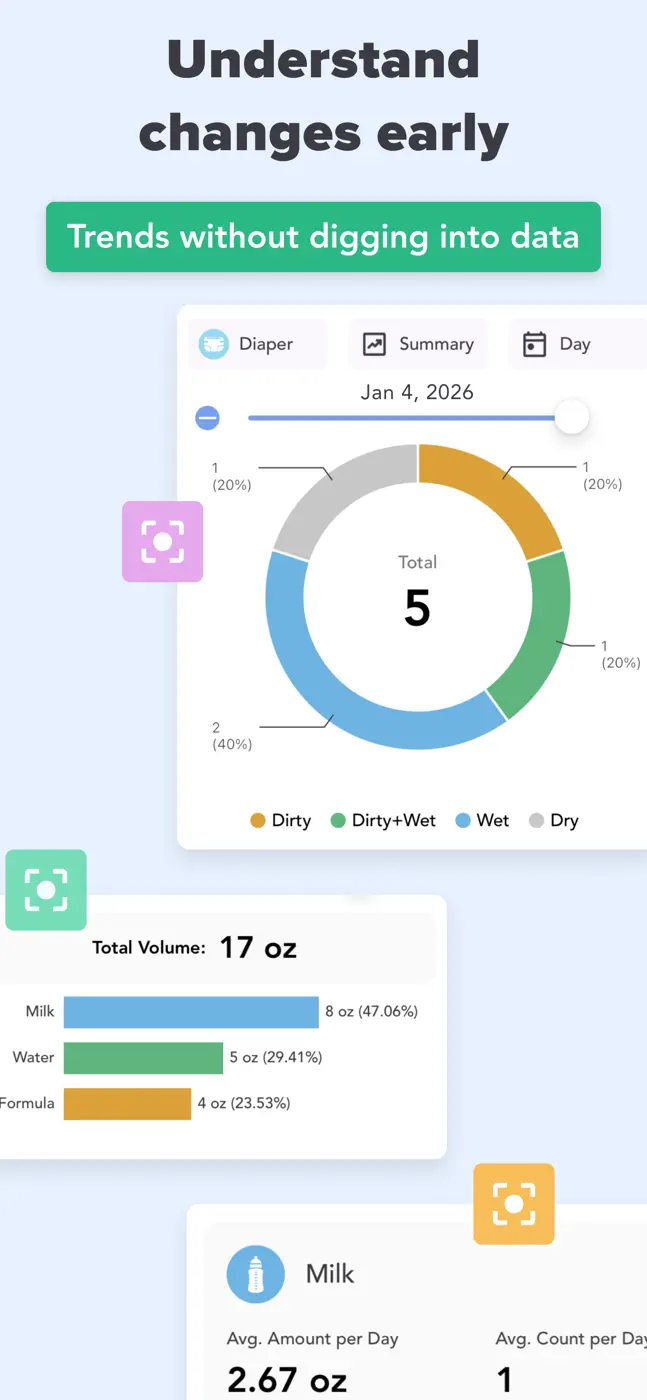The width and height of the screenshot is (647, 1400).
Task: Click the white slider handle under date
Action: (x=571, y=417)
